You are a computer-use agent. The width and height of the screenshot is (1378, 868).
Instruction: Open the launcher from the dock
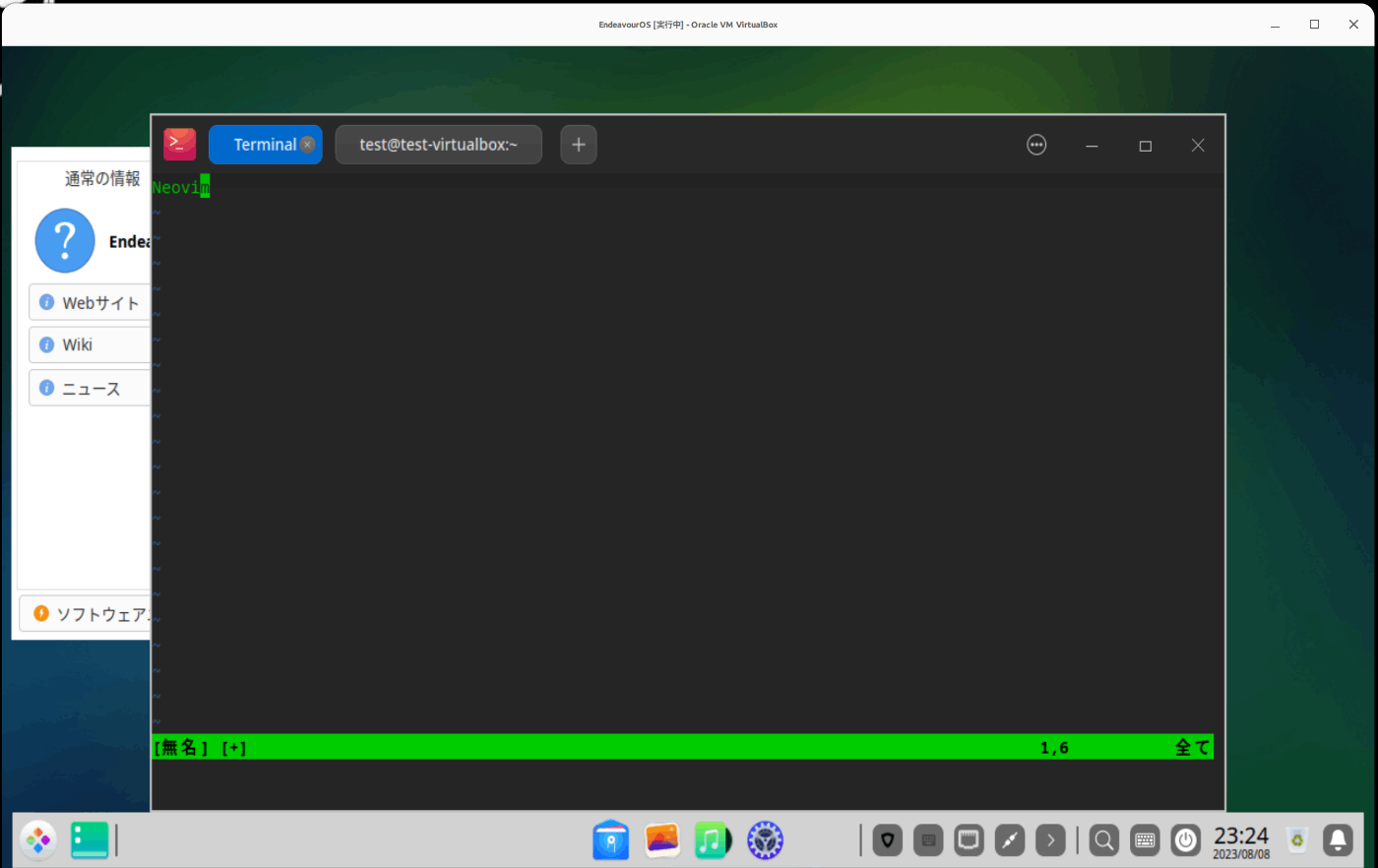(x=38, y=840)
